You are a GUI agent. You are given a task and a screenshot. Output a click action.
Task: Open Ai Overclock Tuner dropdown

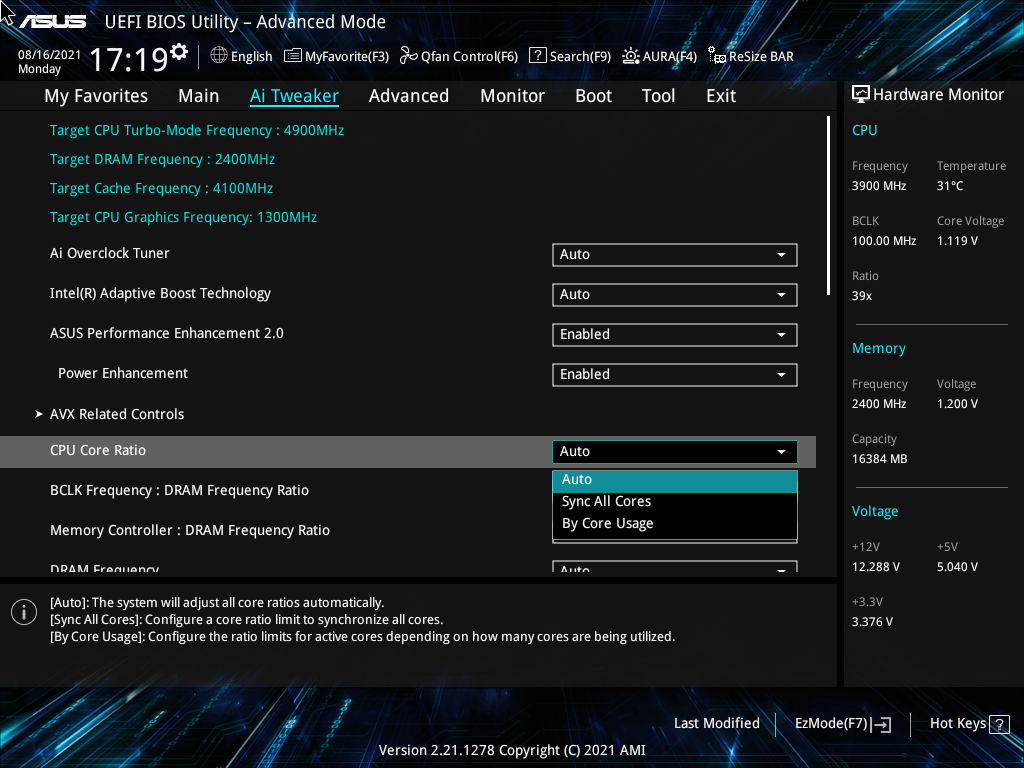point(675,255)
